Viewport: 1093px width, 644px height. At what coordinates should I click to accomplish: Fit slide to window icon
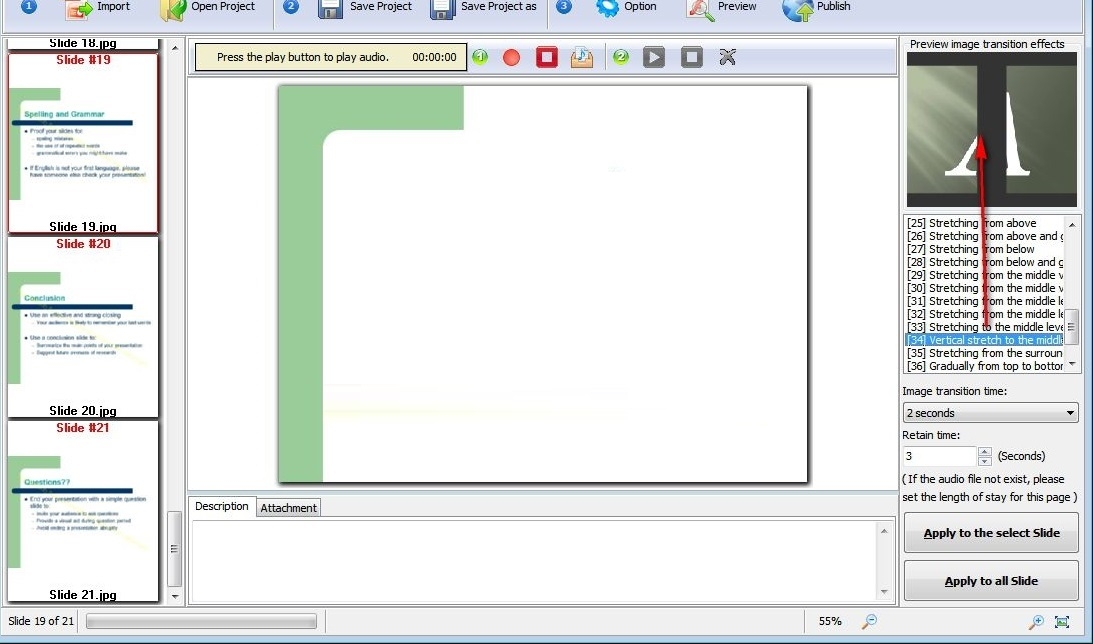click(1062, 621)
